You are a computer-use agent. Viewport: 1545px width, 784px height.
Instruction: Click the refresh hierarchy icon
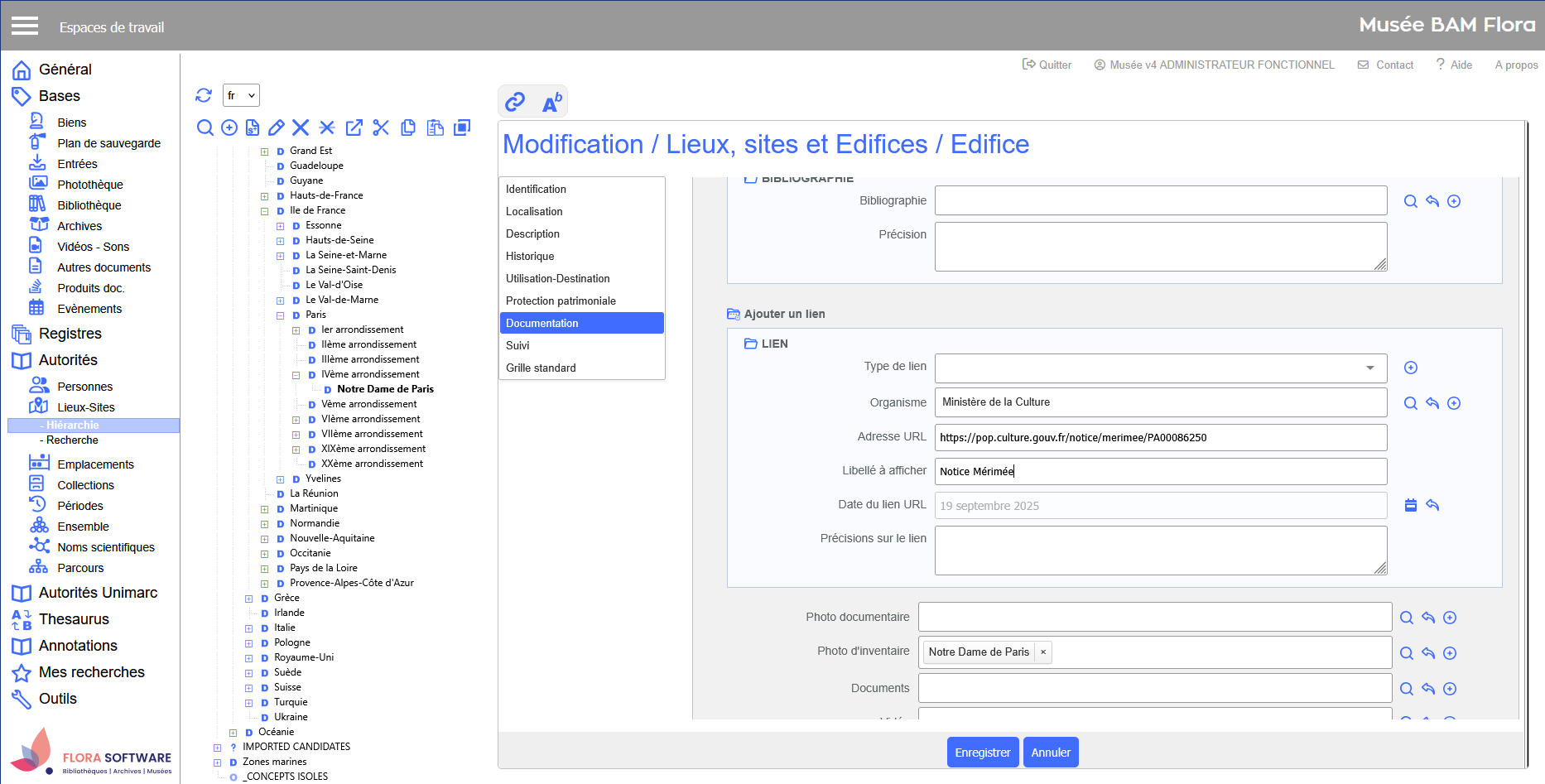(x=204, y=95)
